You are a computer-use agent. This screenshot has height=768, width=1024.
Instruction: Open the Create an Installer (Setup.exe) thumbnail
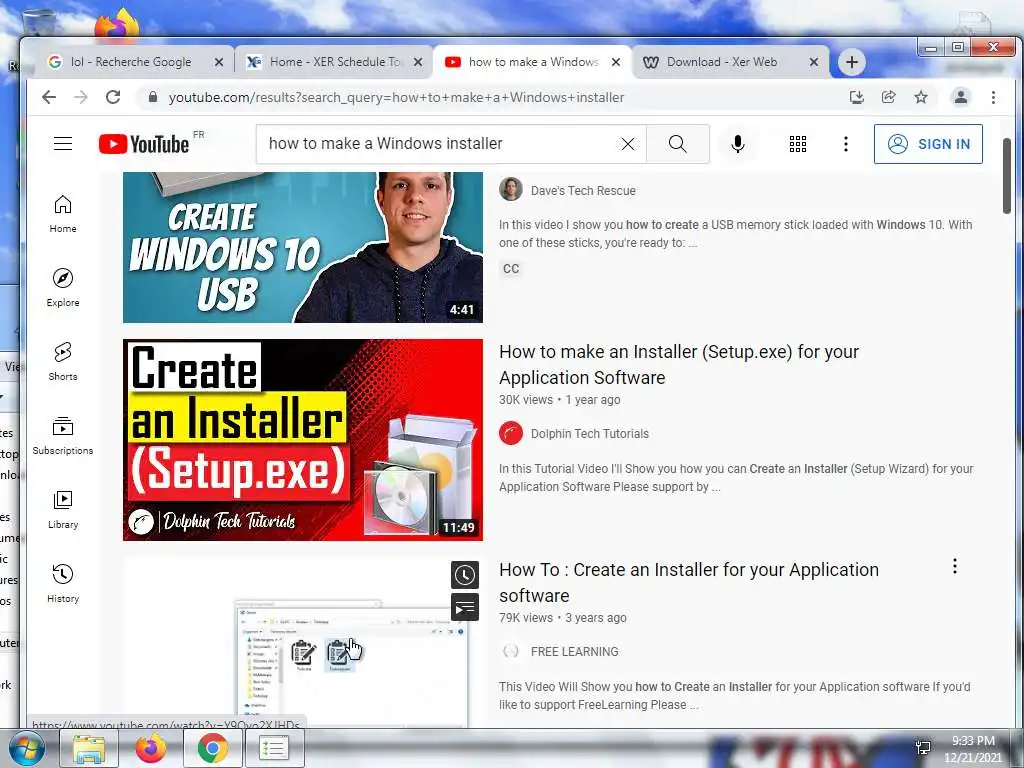coord(303,440)
